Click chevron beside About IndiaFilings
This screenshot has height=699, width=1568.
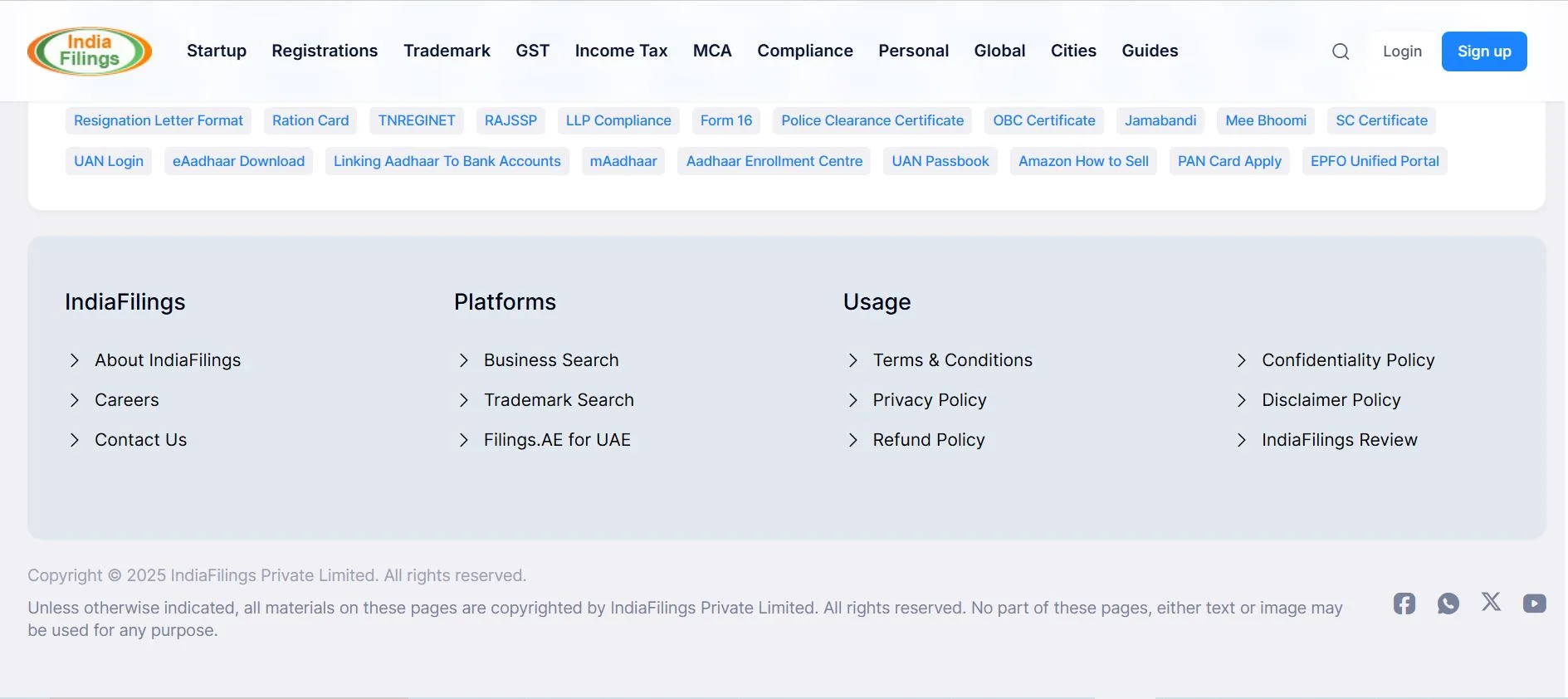[x=75, y=360]
